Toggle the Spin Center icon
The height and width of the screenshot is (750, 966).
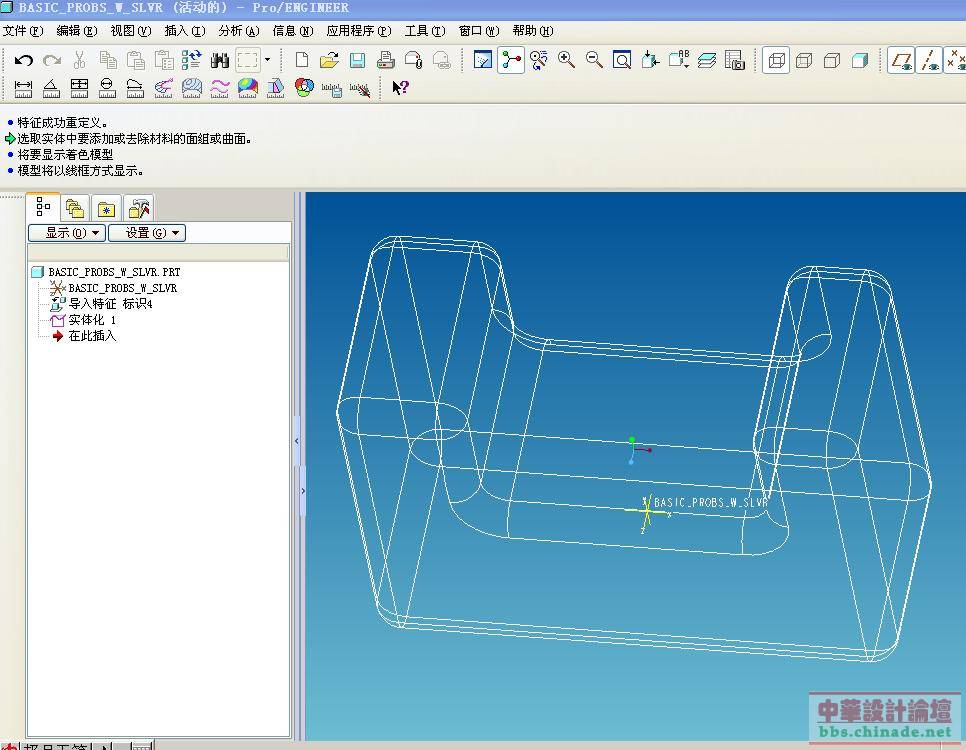pos(511,60)
